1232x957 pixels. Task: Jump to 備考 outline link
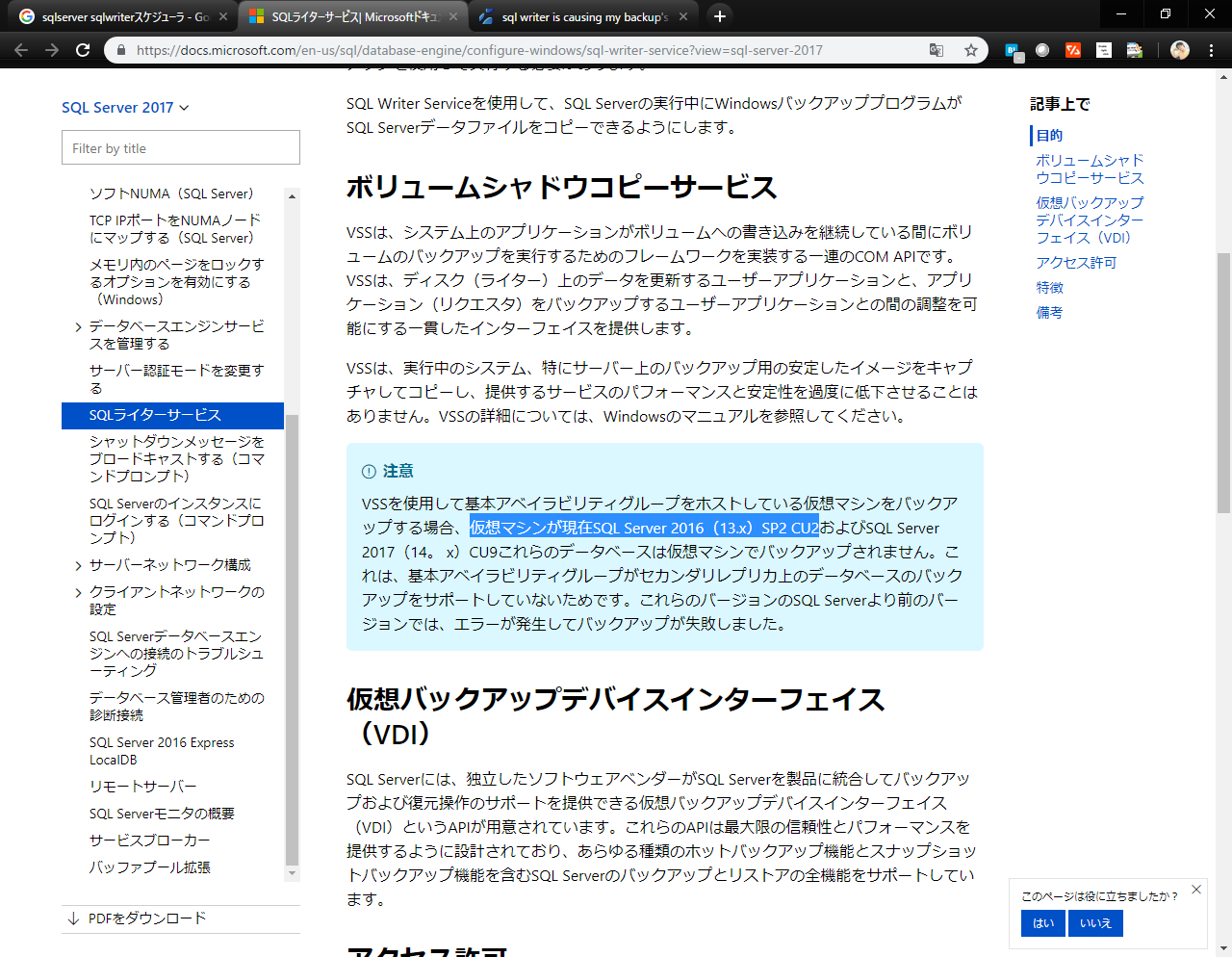1049,313
